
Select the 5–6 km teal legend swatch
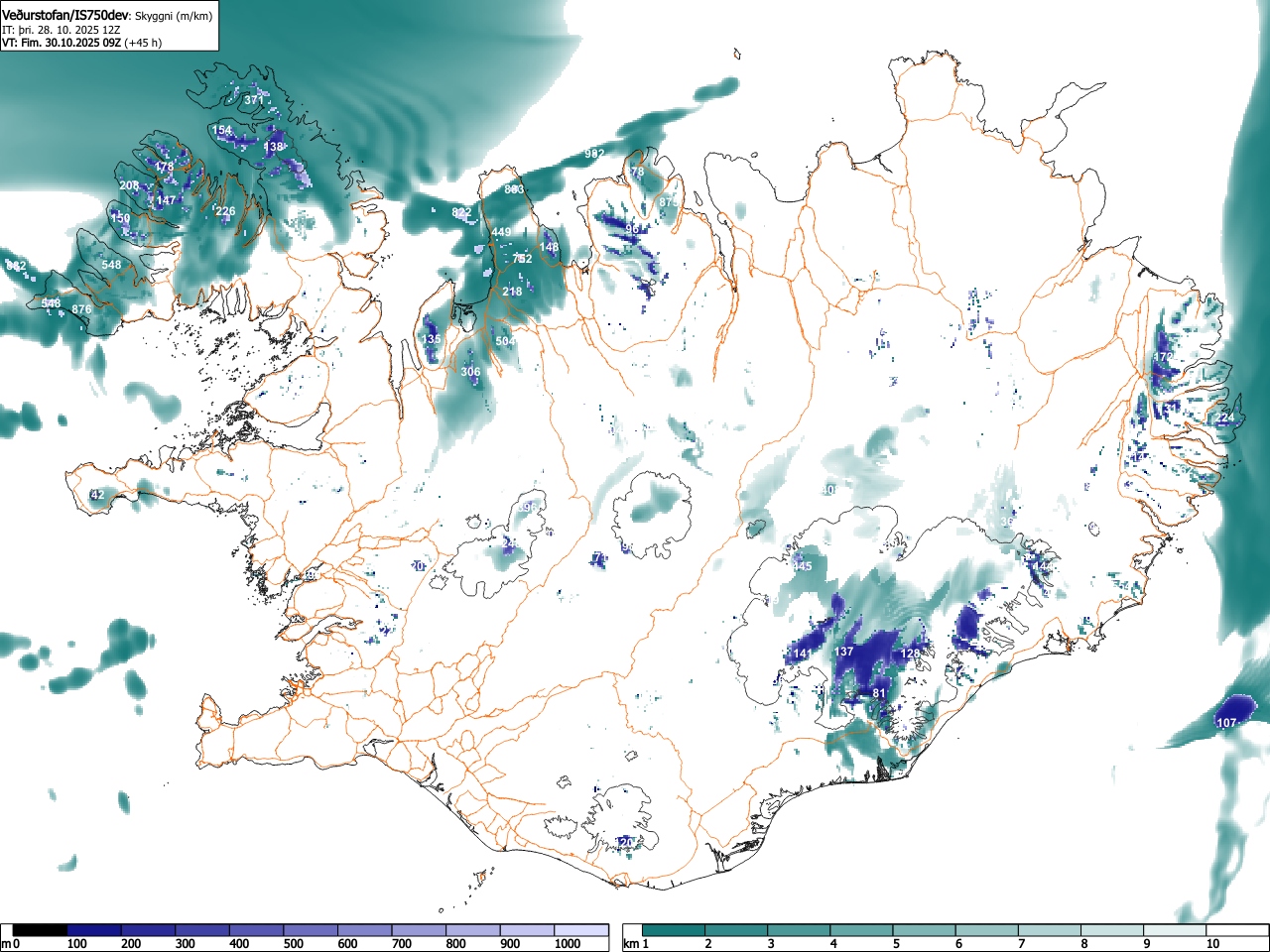coord(926,930)
